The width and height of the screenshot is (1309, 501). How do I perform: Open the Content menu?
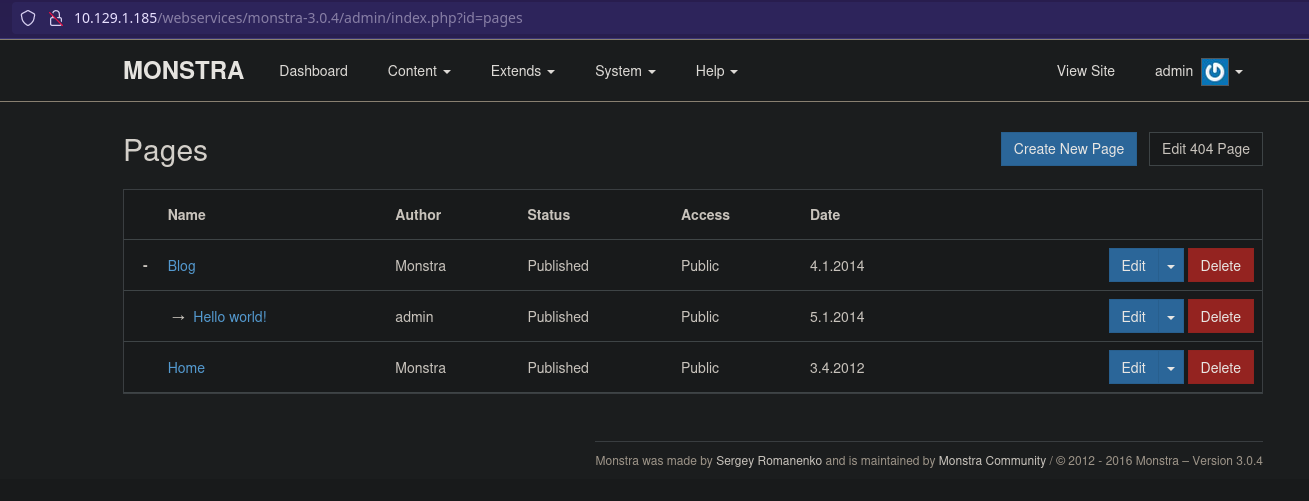coord(419,71)
